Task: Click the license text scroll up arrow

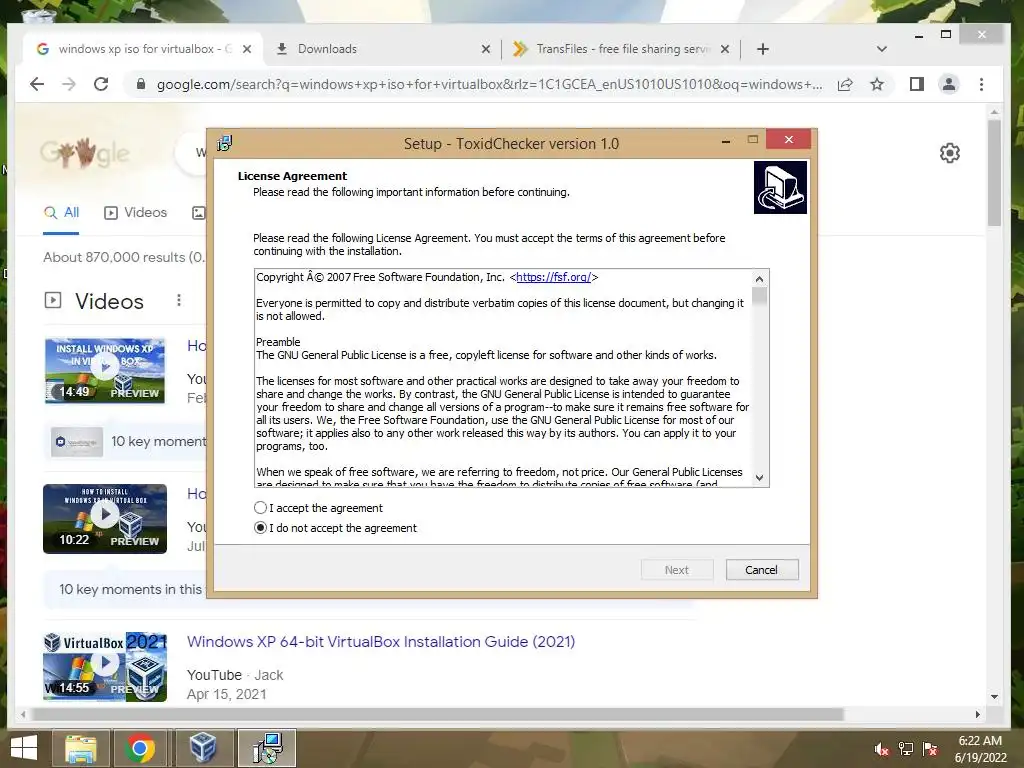Action: click(759, 279)
